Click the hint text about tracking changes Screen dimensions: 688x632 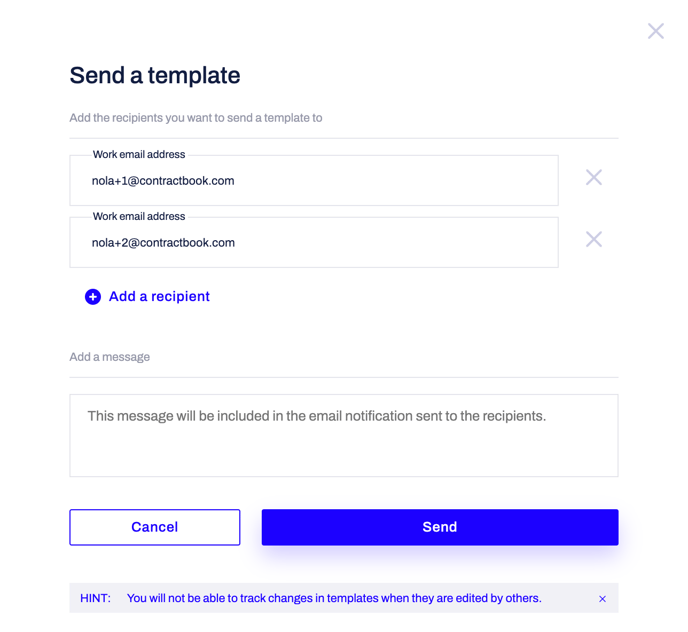(x=334, y=598)
